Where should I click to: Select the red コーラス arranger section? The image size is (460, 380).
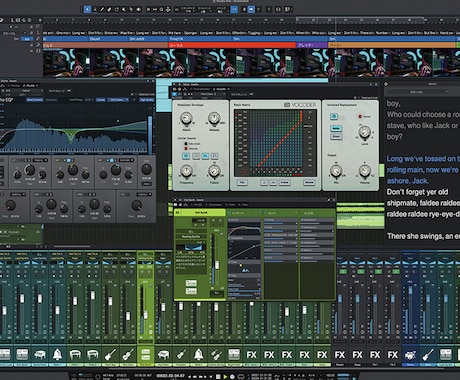tap(232, 45)
